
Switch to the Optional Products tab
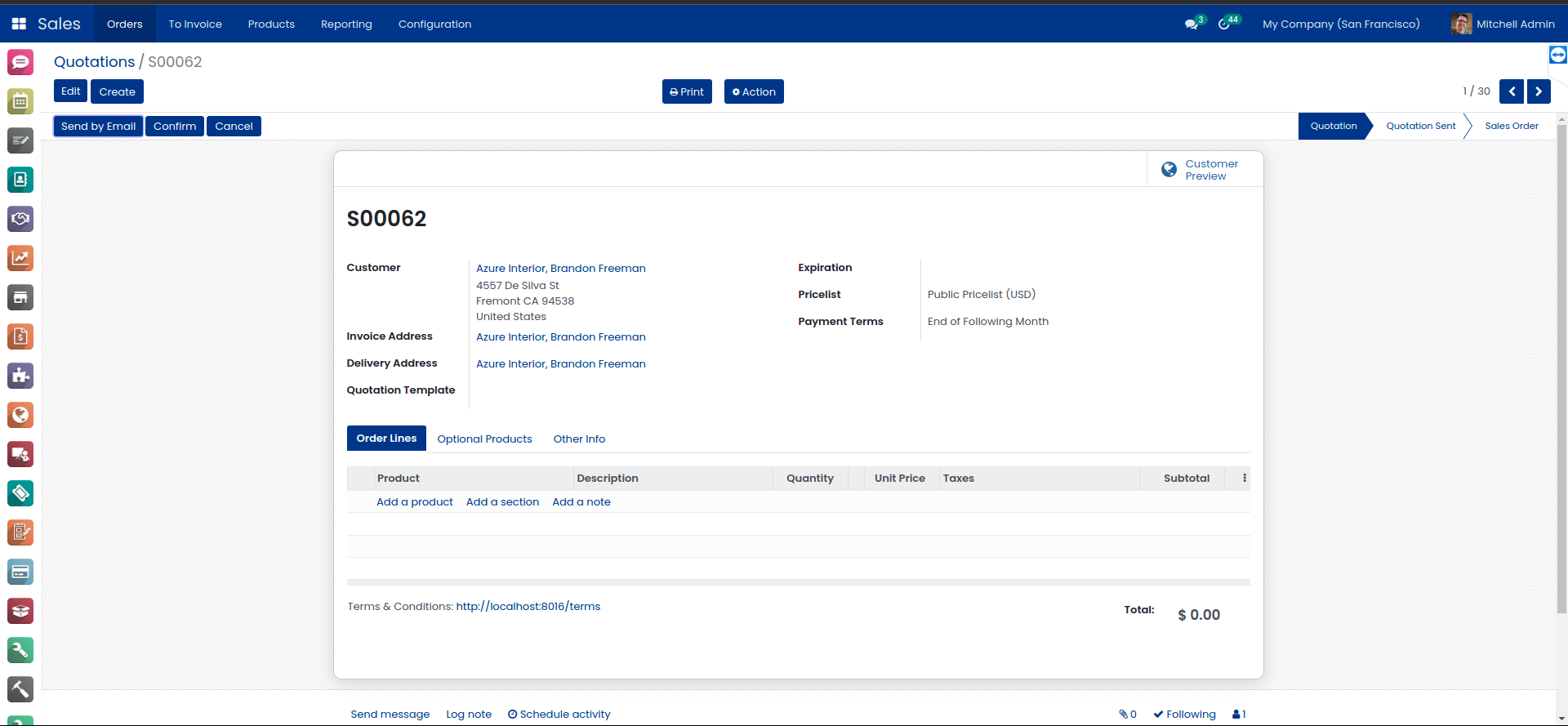[x=484, y=439]
